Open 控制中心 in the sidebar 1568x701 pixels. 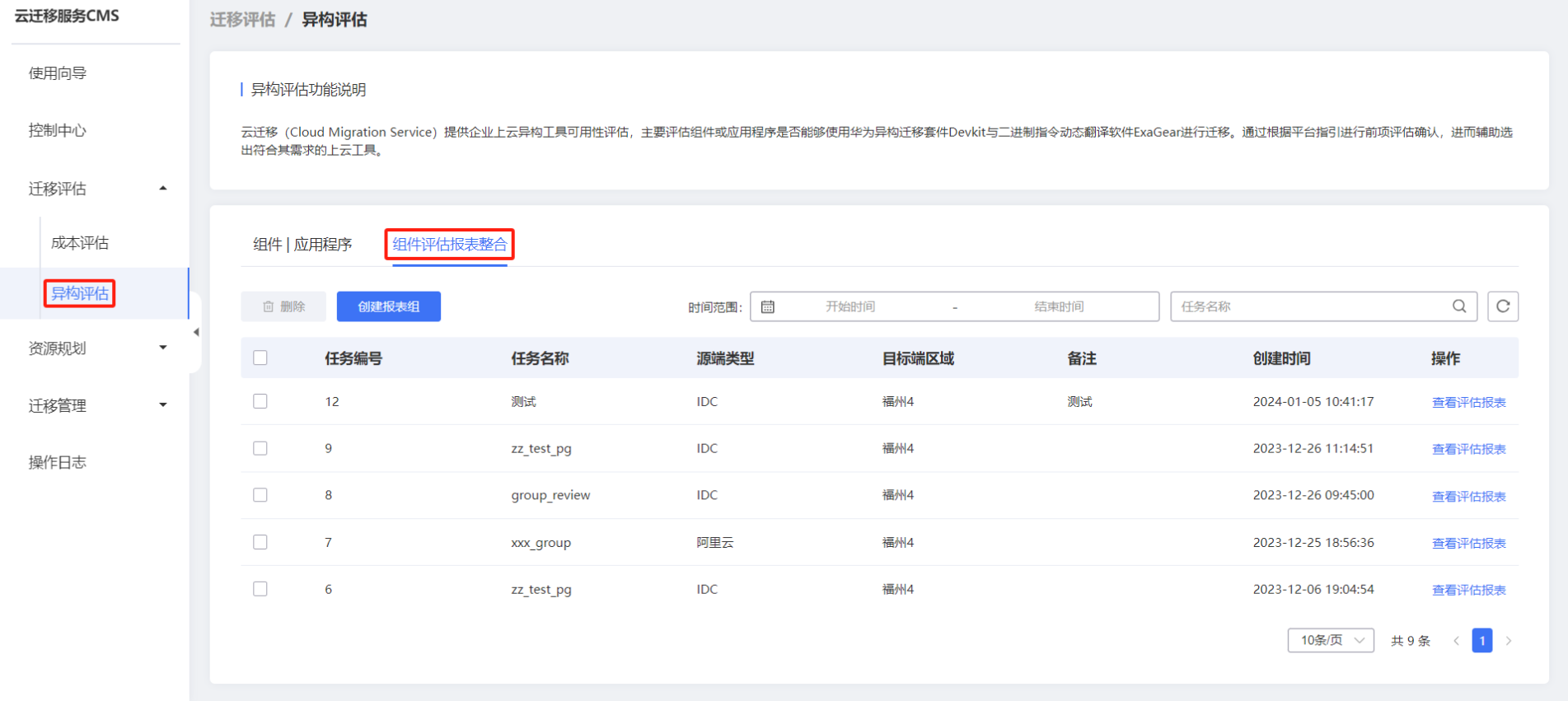pyautogui.click(x=58, y=130)
